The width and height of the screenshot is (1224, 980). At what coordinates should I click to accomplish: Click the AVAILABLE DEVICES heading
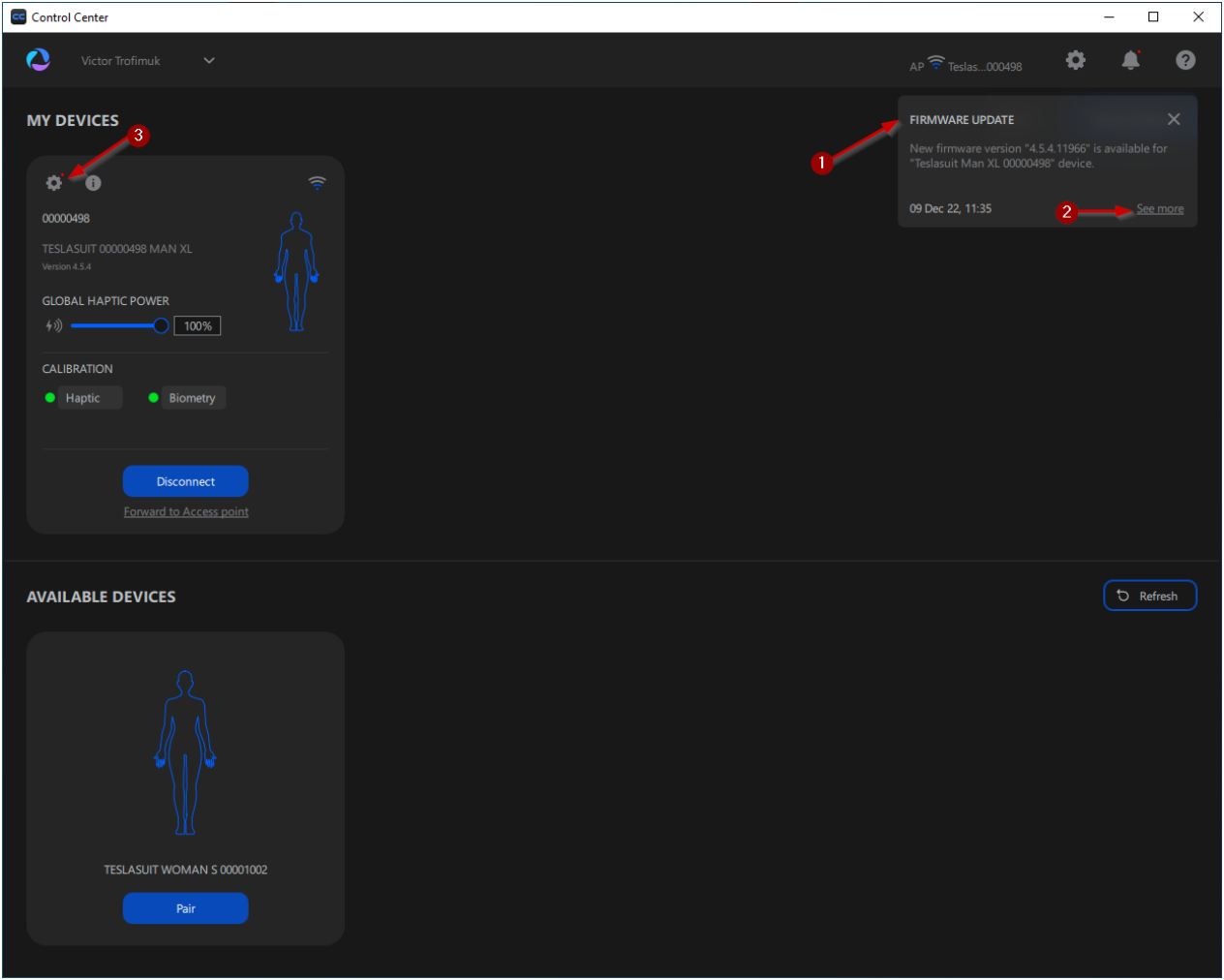pos(102,597)
